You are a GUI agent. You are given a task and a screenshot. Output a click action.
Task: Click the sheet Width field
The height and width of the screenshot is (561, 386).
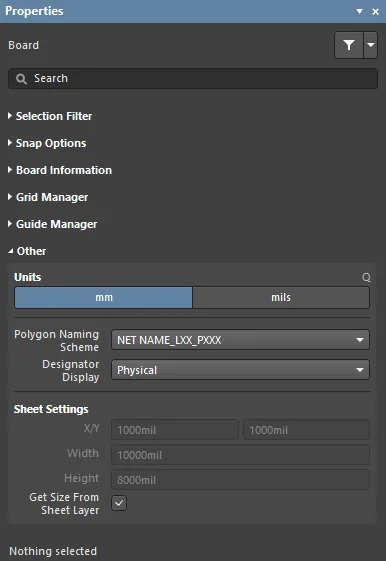coord(240,455)
